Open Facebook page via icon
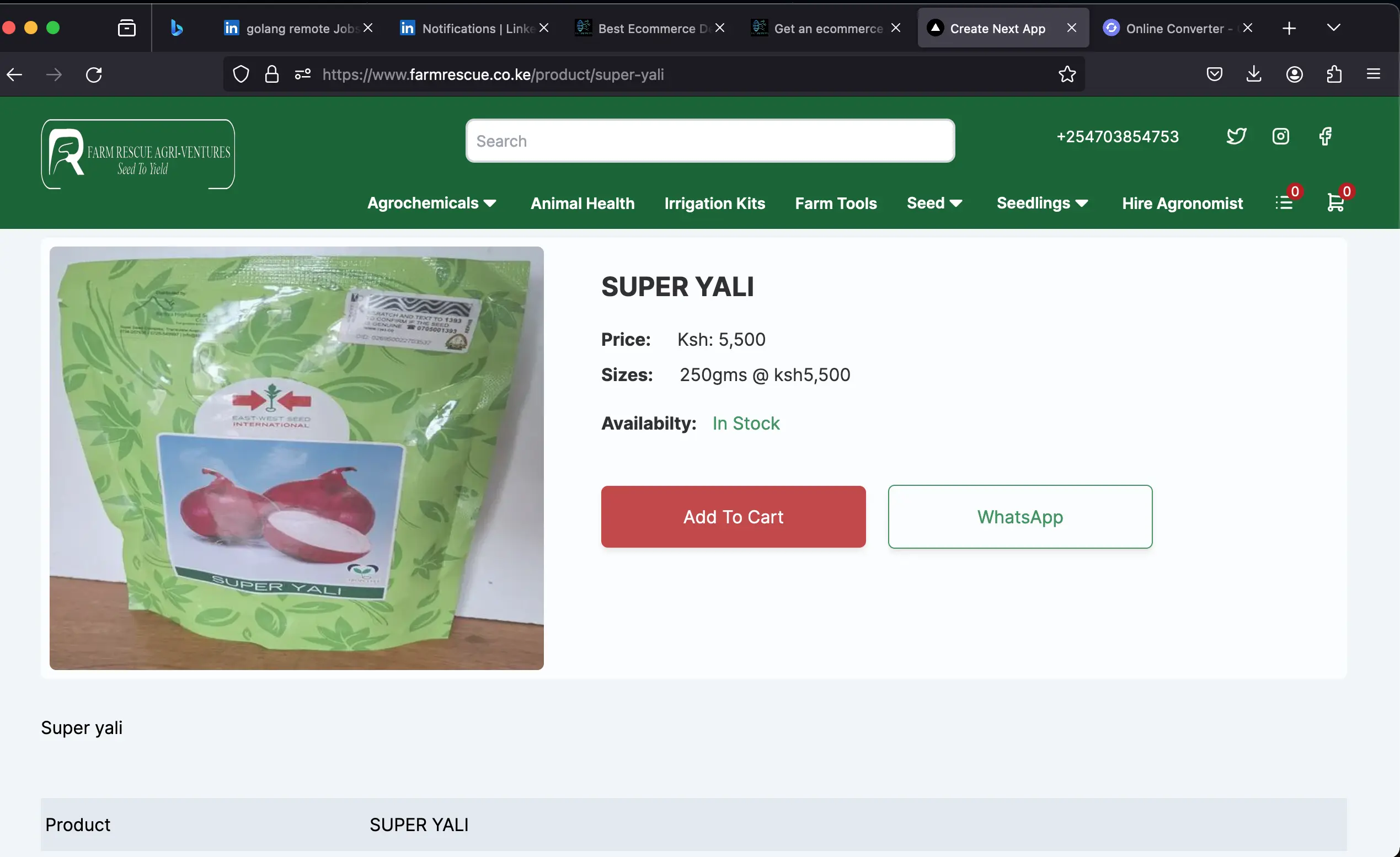The height and width of the screenshot is (857, 1400). [1325, 136]
